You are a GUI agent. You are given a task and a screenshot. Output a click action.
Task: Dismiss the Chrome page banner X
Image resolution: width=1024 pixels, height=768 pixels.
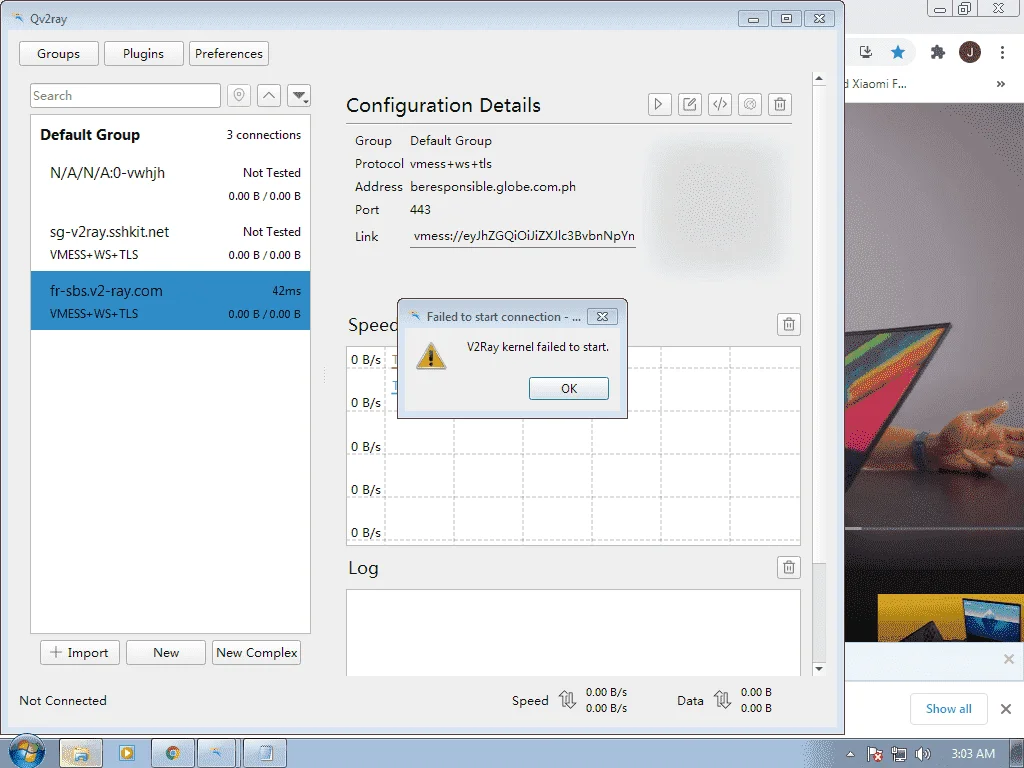click(x=1009, y=660)
